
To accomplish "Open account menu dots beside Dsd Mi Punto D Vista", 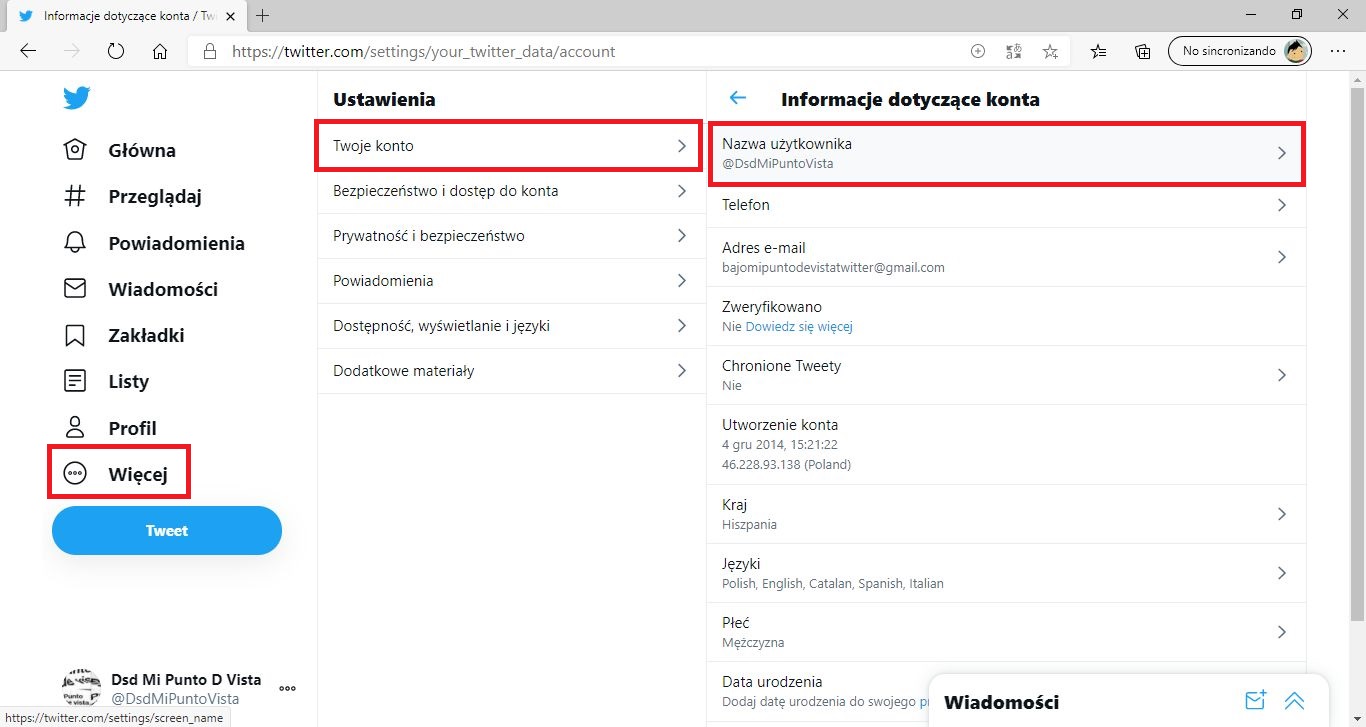I will 288,688.
